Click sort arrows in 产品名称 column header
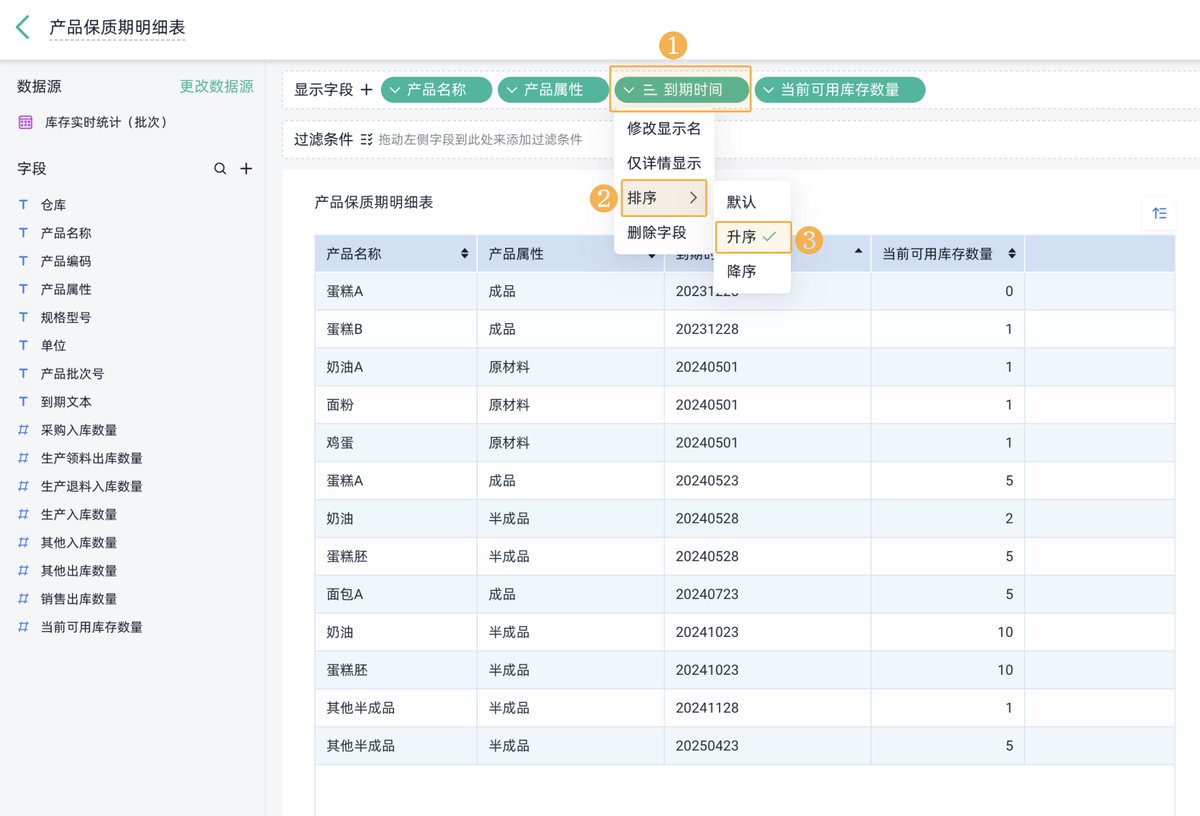This screenshot has width=1200, height=816. [x=464, y=254]
